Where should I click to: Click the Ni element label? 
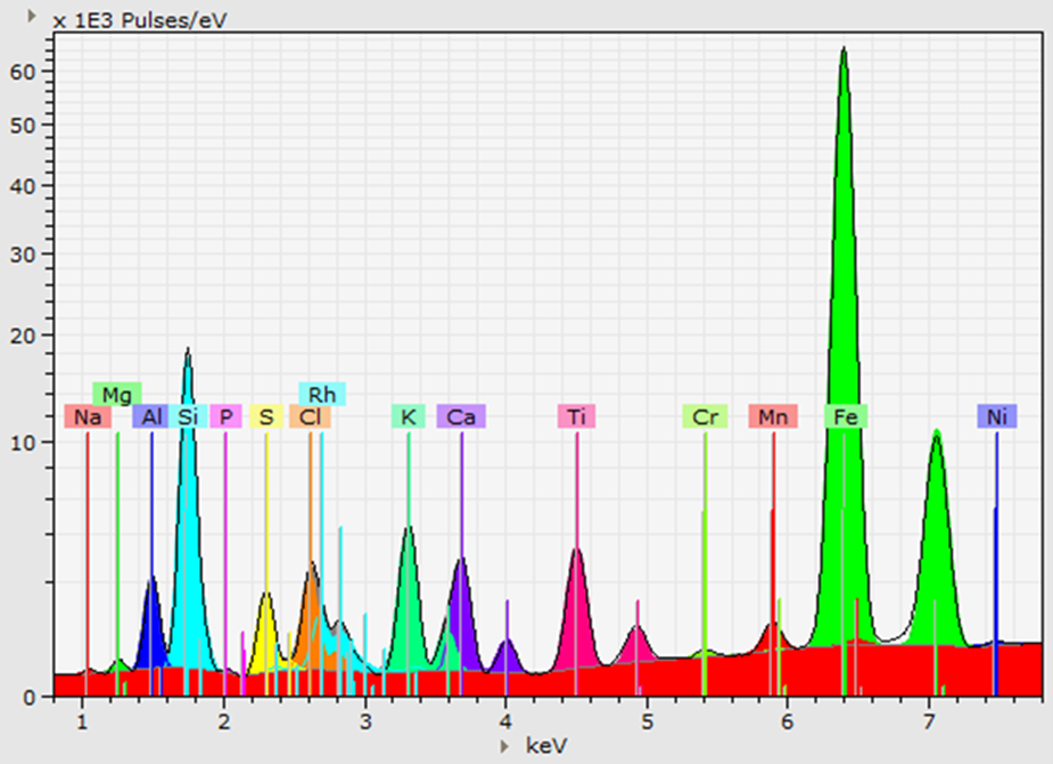[x=996, y=417]
